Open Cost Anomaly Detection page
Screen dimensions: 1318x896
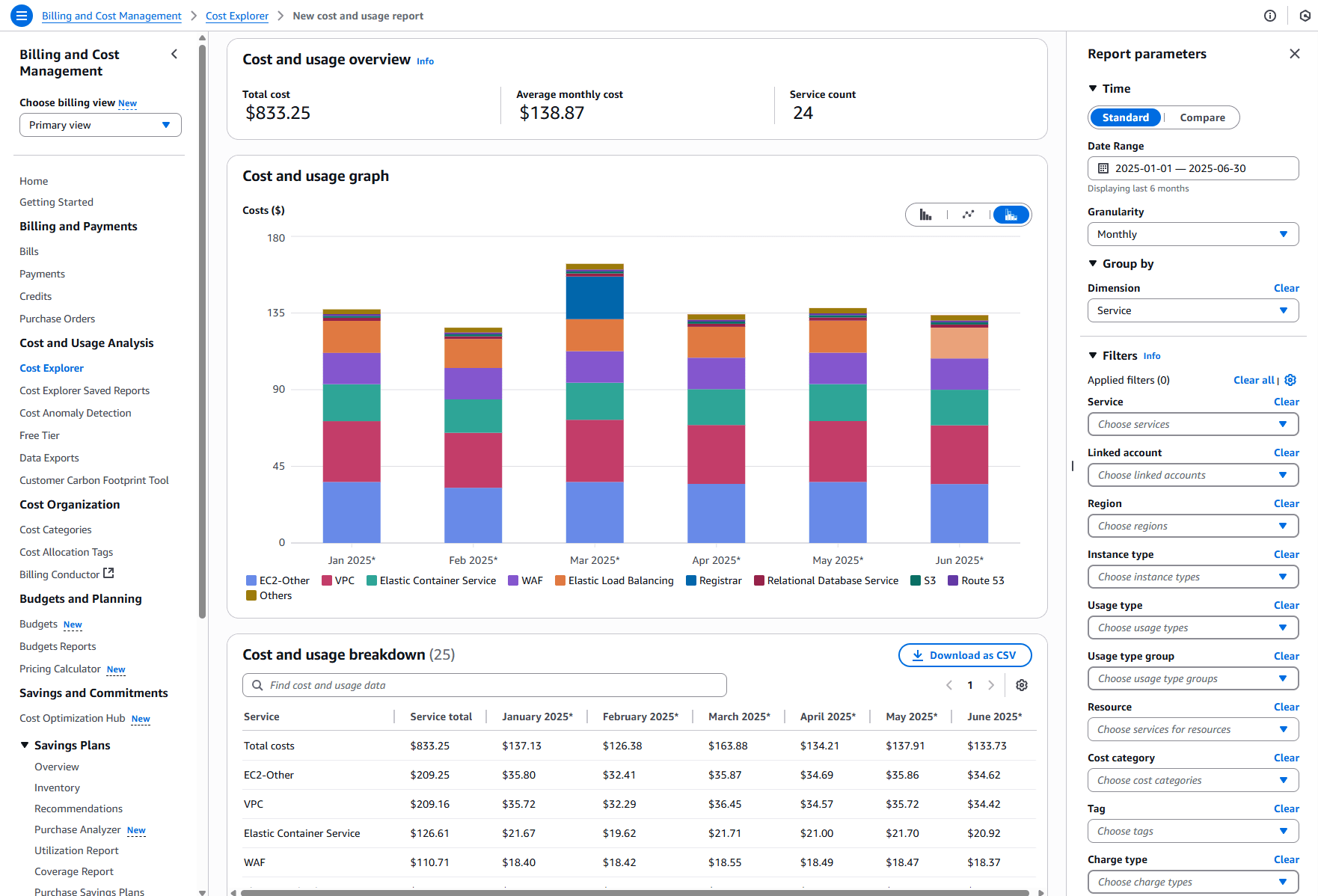click(x=76, y=413)
